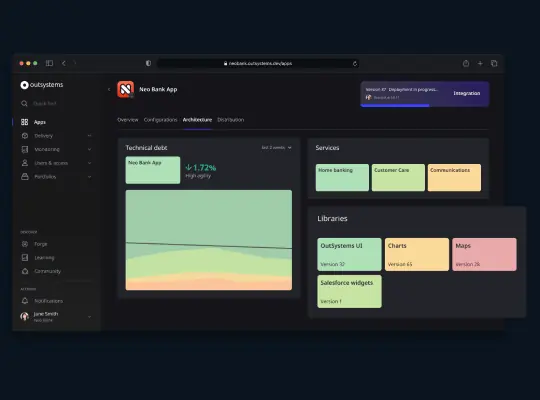Expand the Delivery menu chevron
This screenshot has width=540, height=400.
point(90,136)
